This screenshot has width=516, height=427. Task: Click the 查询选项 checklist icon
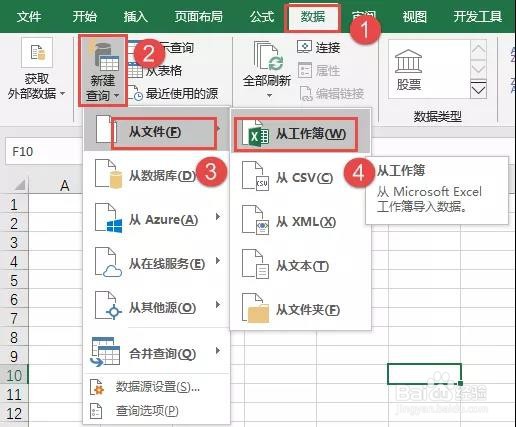coord(96,411)
